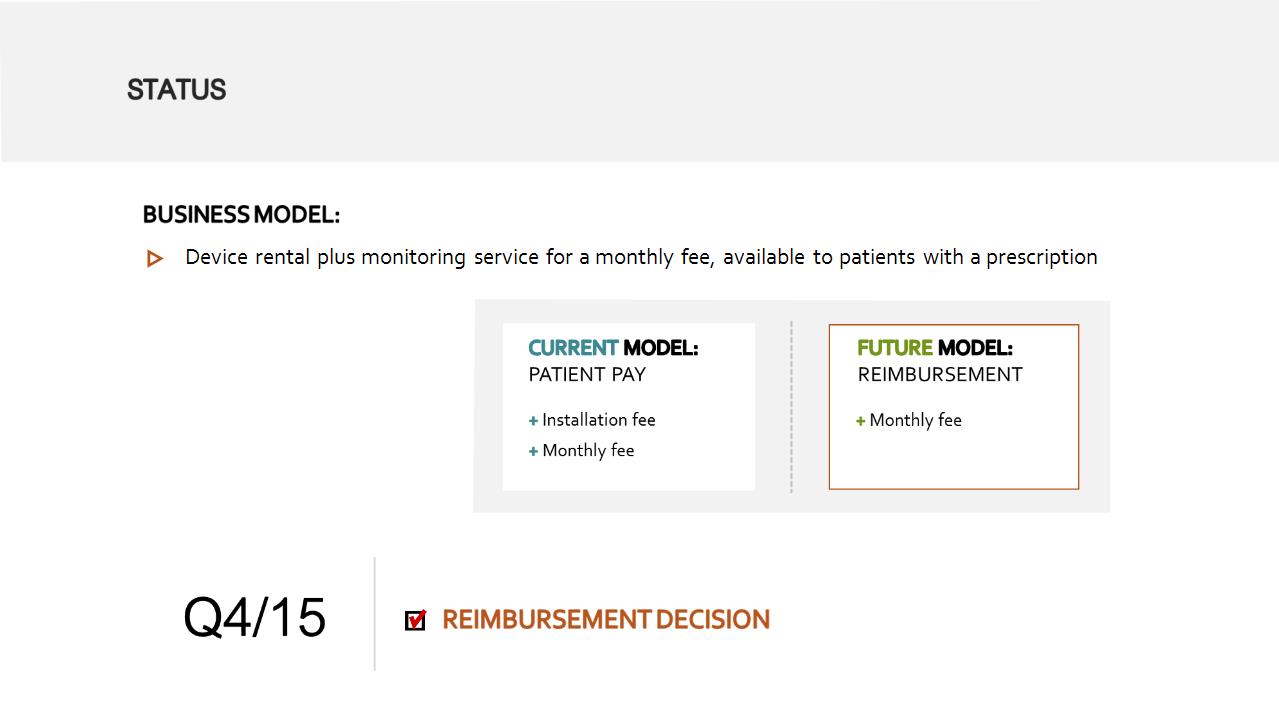Click the device rental description sentence
The image size is (1279, 720).
(x=641, y=257)
